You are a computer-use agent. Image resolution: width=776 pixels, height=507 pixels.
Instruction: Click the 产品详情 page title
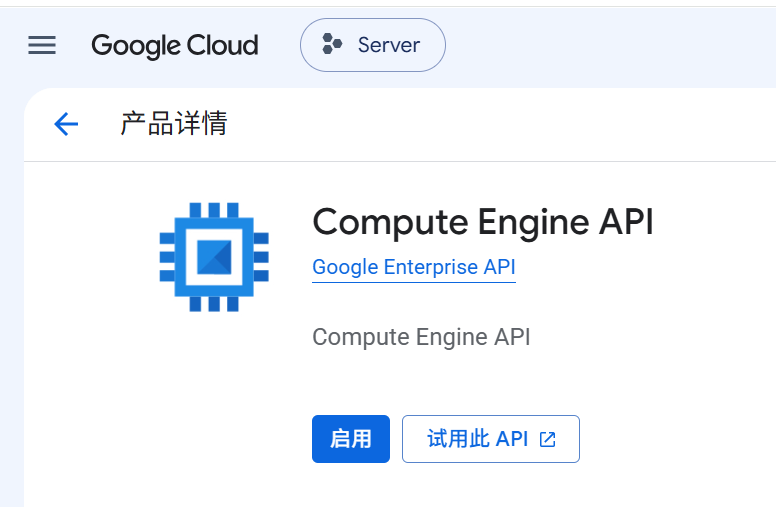pyautogui.click(x=174, y=124)
